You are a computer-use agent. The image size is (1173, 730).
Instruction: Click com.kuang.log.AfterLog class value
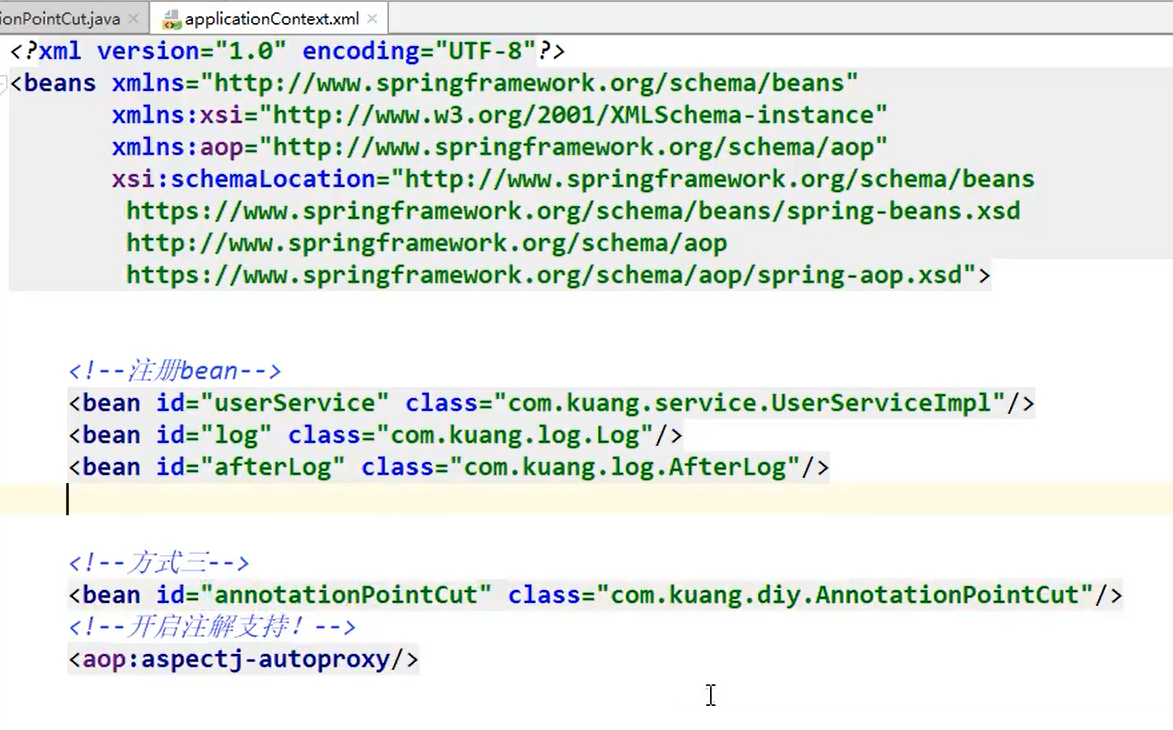coord(625,467)
